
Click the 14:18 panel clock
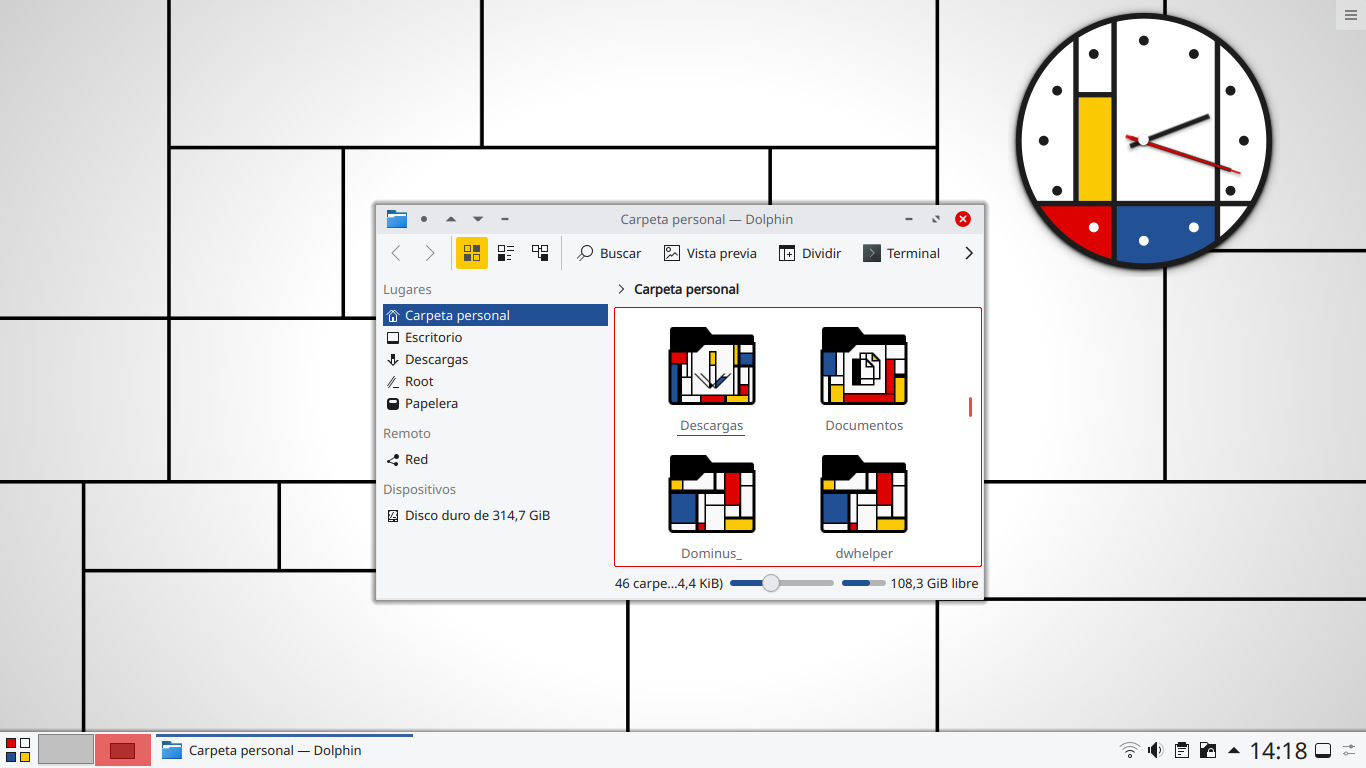[1278, 750]
